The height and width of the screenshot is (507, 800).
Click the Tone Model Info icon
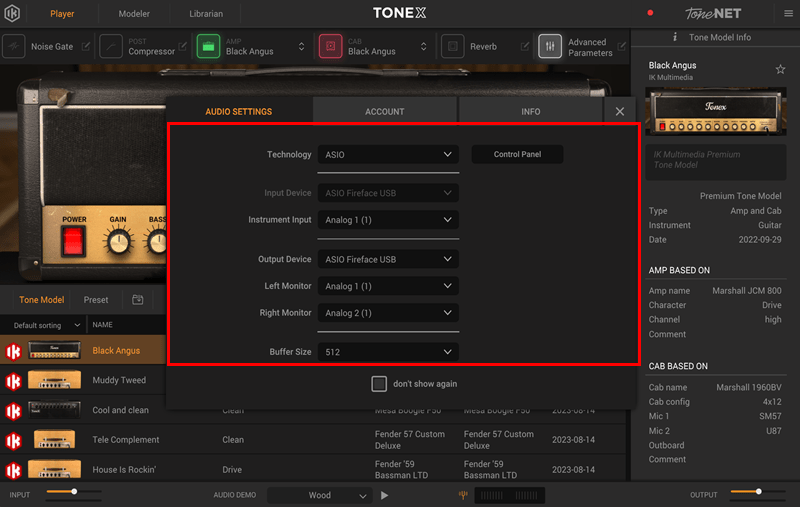674,37
